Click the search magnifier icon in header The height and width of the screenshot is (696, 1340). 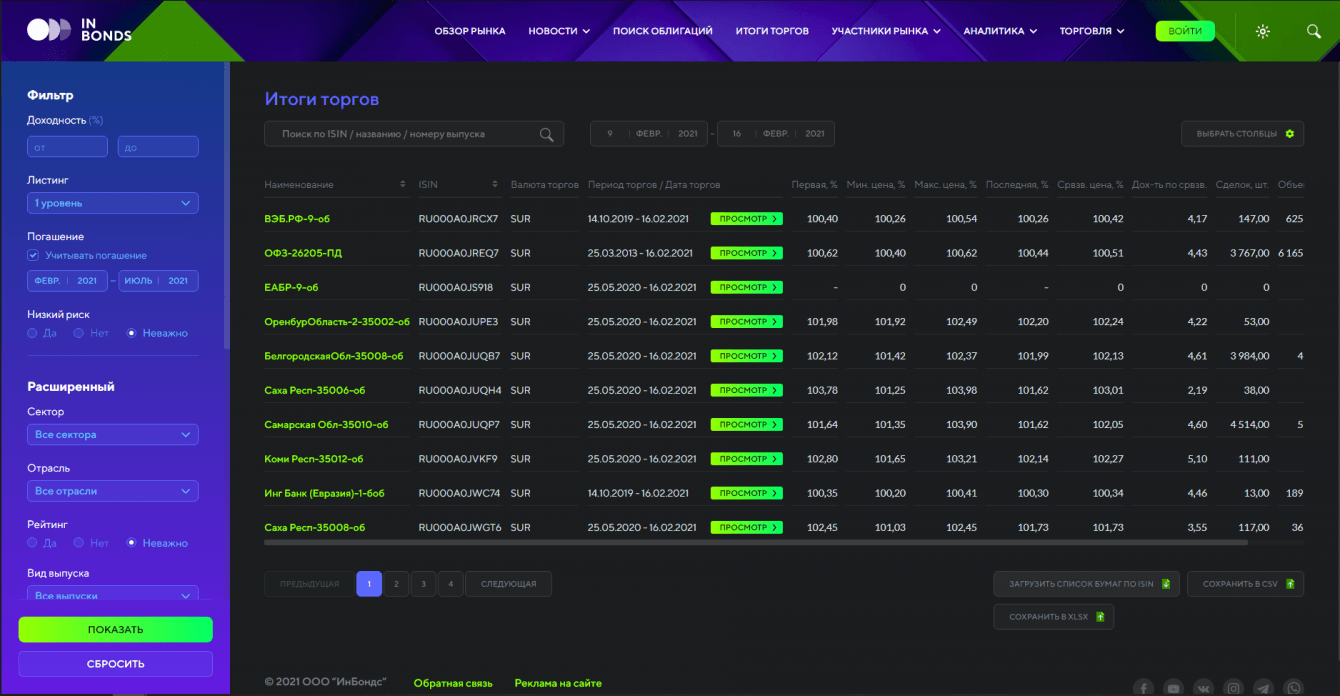tap(1314, 31)
